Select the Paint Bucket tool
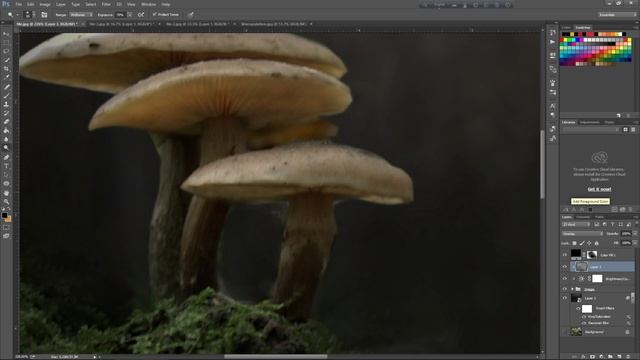Screen dimensions: 640x360 6,131
